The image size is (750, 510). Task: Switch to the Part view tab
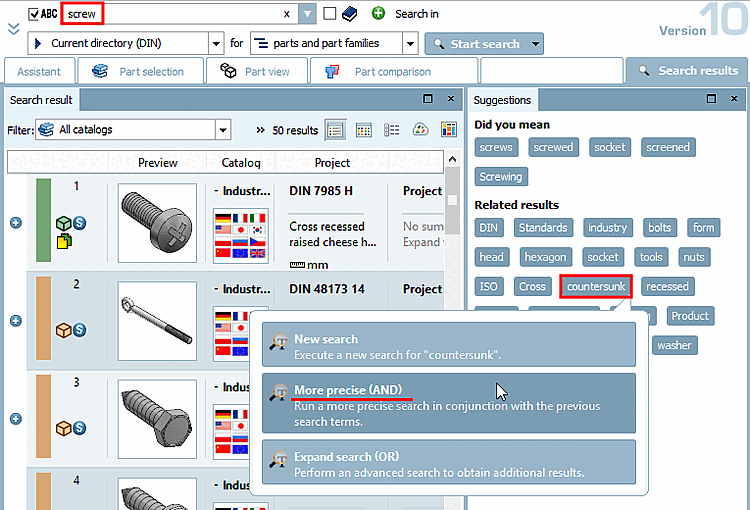pyautogui.click(x=256, y=72)
